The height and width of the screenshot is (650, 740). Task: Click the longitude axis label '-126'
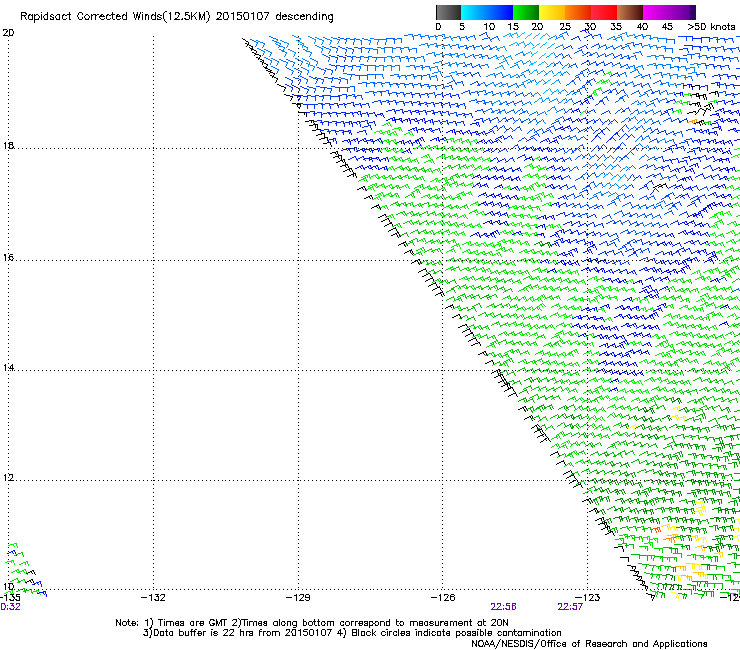pyautogui.click(x=443, y=598)
